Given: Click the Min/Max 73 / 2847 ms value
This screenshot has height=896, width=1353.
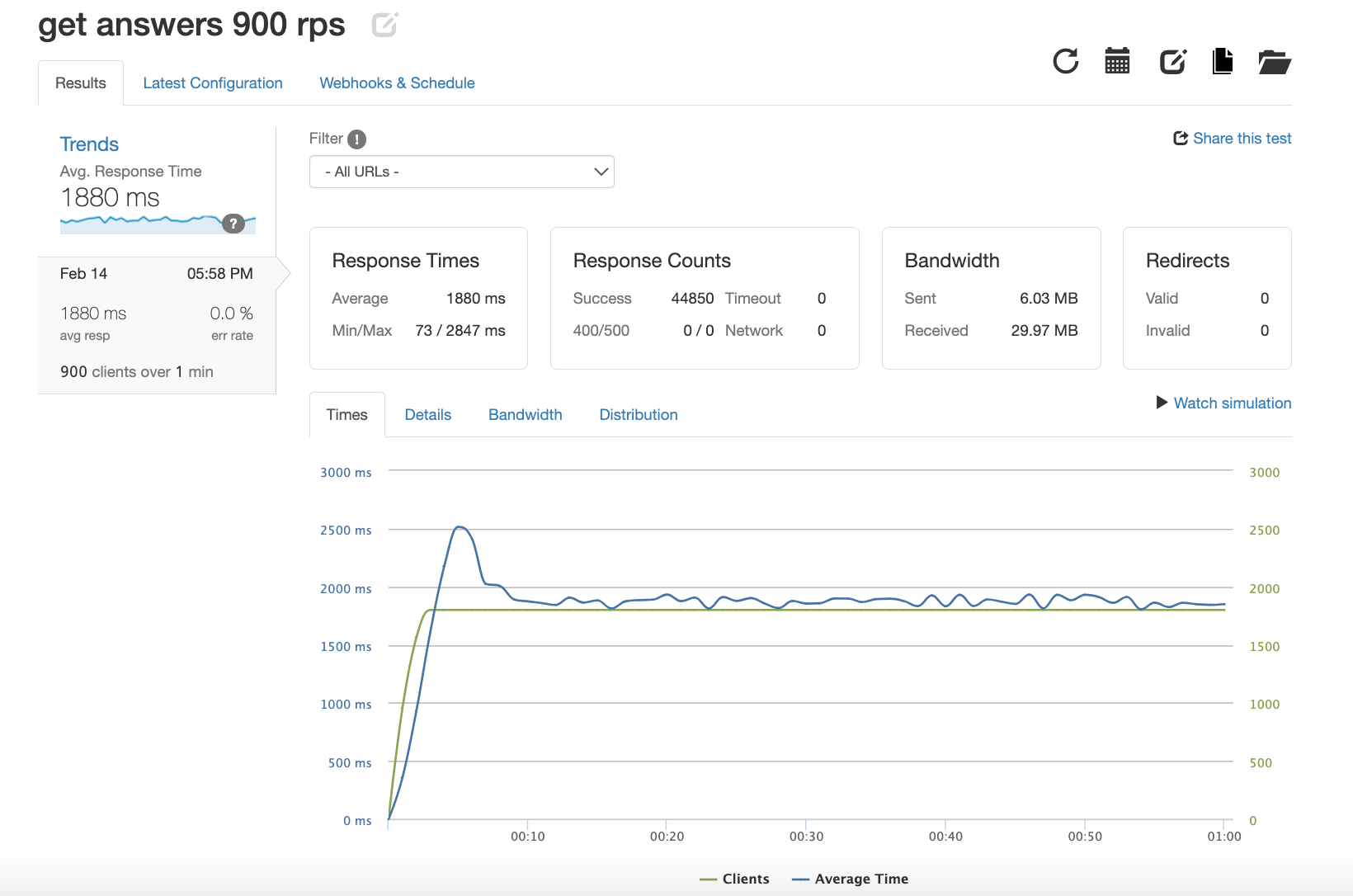Looking at the screenshot, I should point(460,331).
